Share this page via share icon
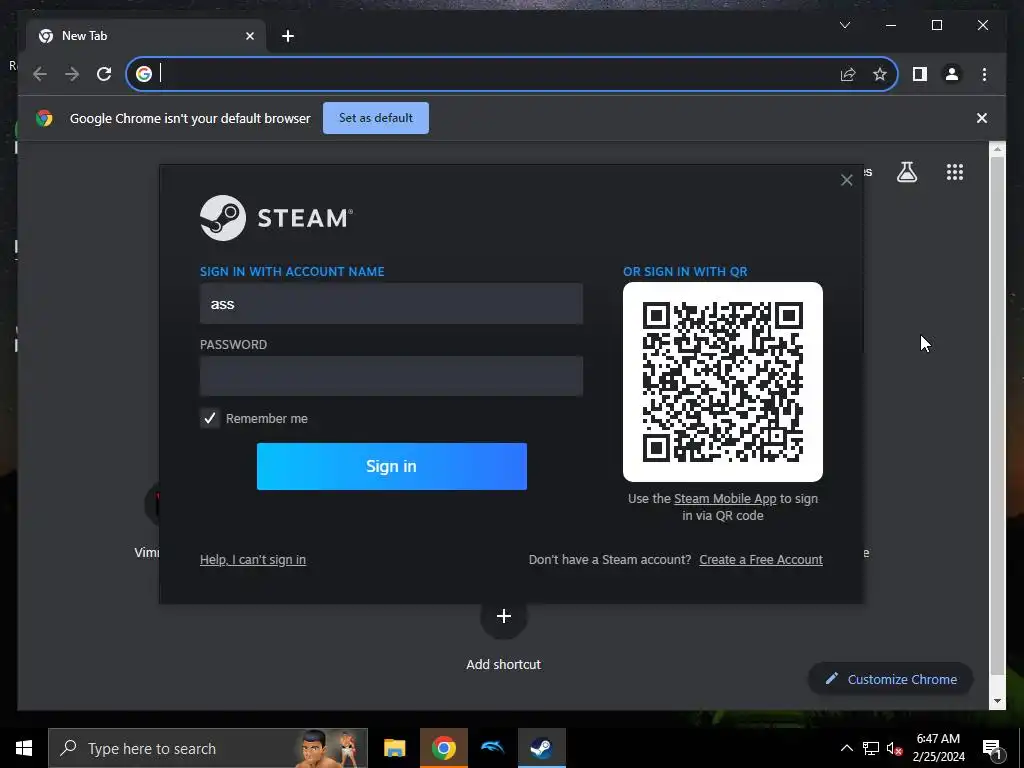This screenshot has height=768, width=1024. tap(848, 74)
